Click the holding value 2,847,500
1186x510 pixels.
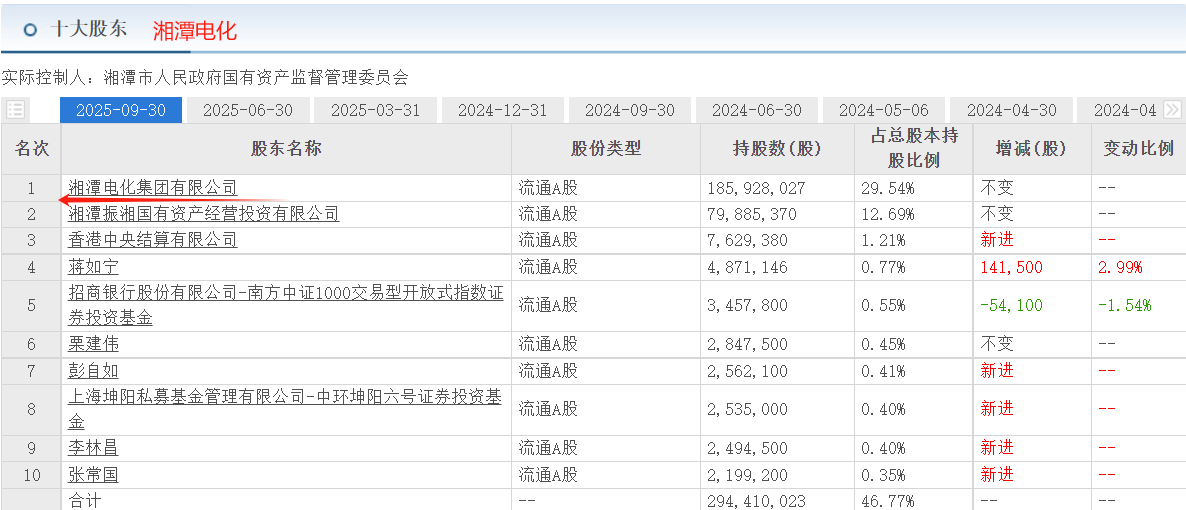(747, 344)
